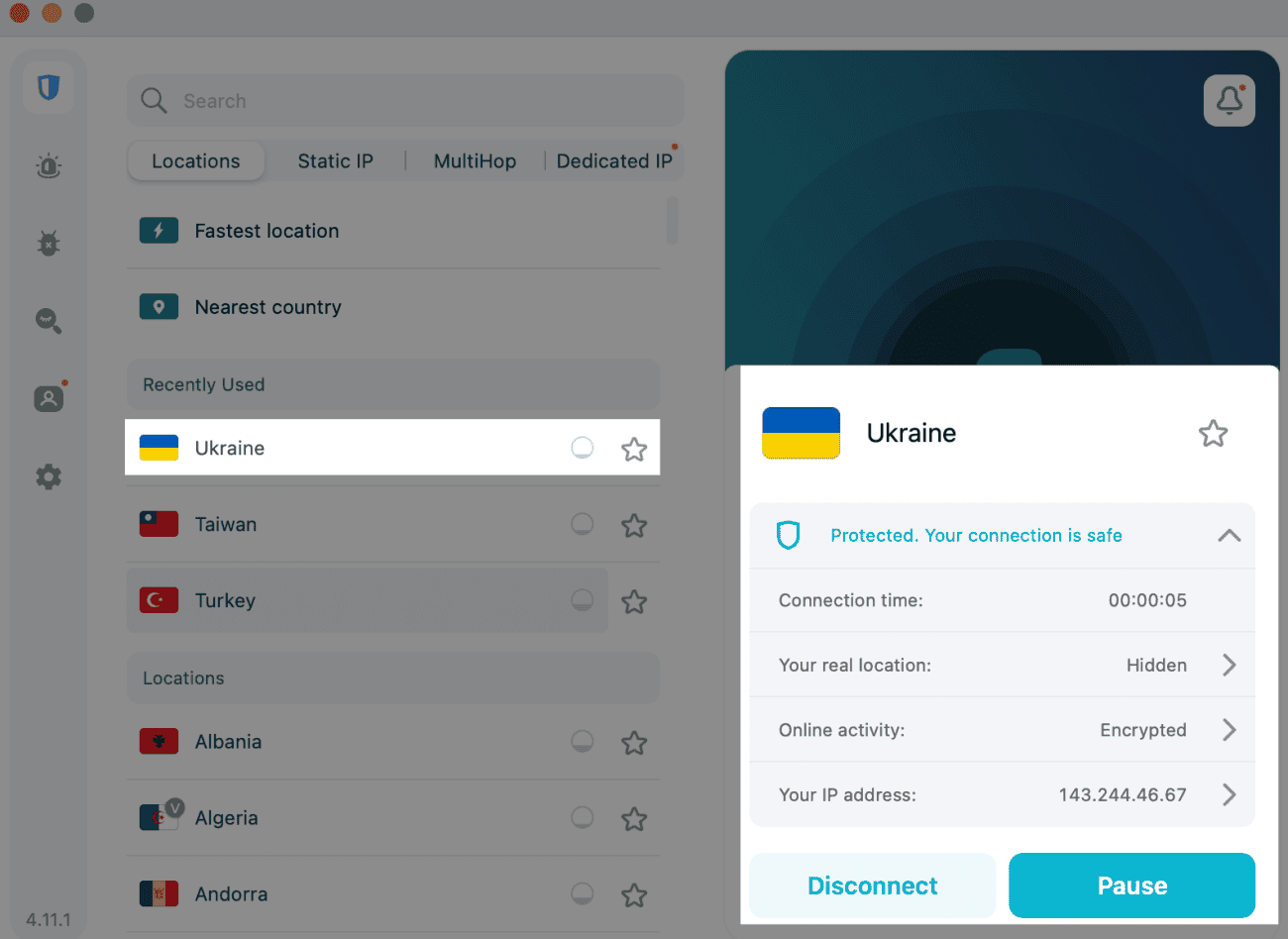Screen dimensions: 1288x939
Task: Click the large Ukraine flag in connection panel
Action: coord(801,433)
